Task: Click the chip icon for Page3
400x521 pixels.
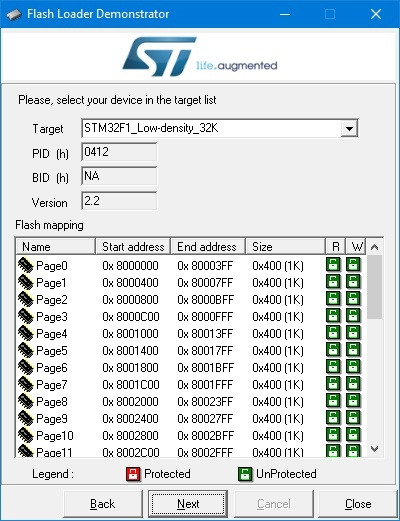Action: [x=26, y=316]
